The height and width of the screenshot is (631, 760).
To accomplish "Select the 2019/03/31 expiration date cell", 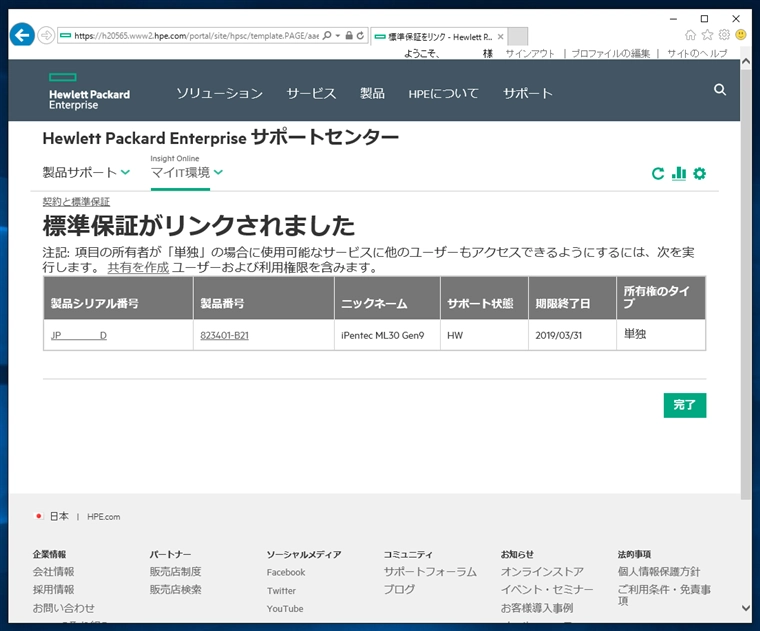I will (572, 335).
